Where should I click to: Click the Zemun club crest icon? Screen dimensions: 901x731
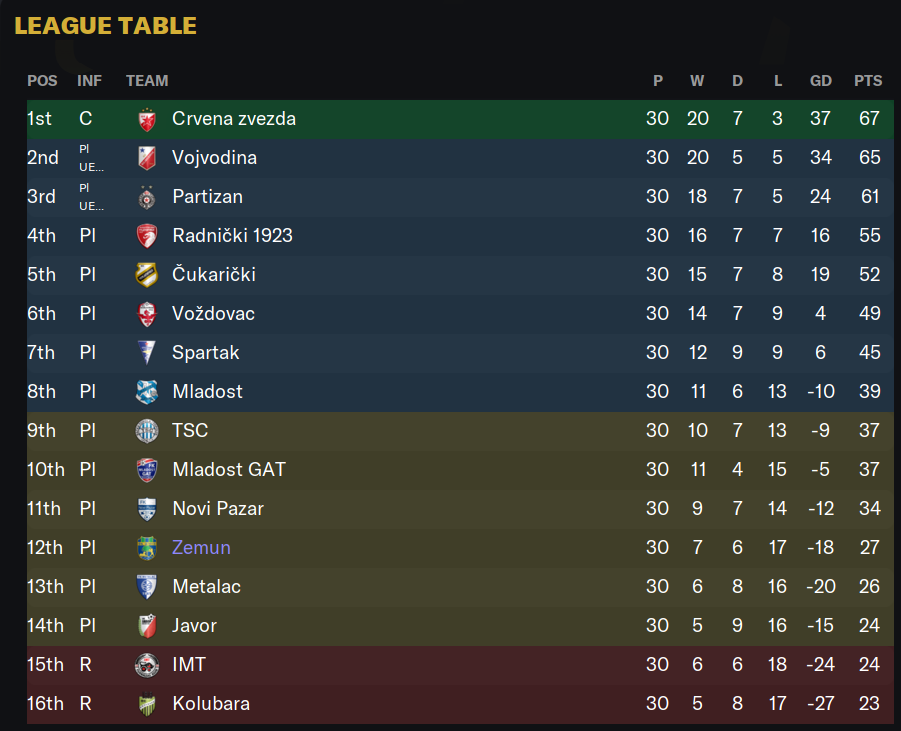click(147, 548)
